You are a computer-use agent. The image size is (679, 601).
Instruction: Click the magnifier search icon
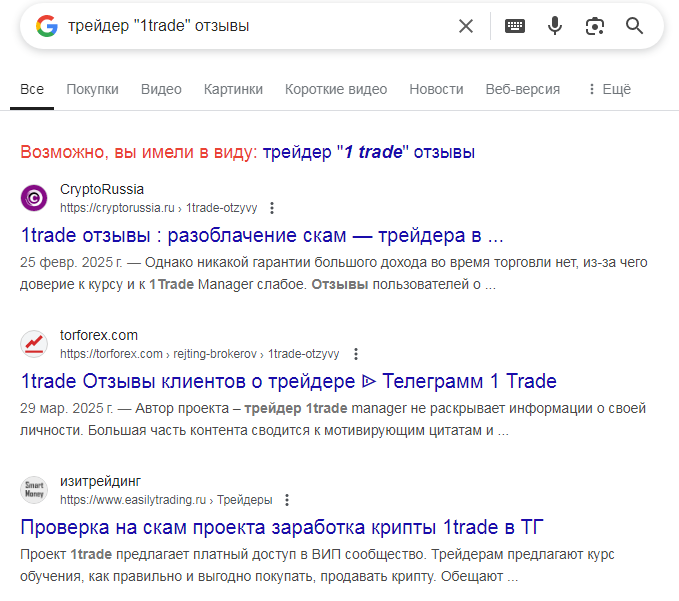click(x=634, y=26)
